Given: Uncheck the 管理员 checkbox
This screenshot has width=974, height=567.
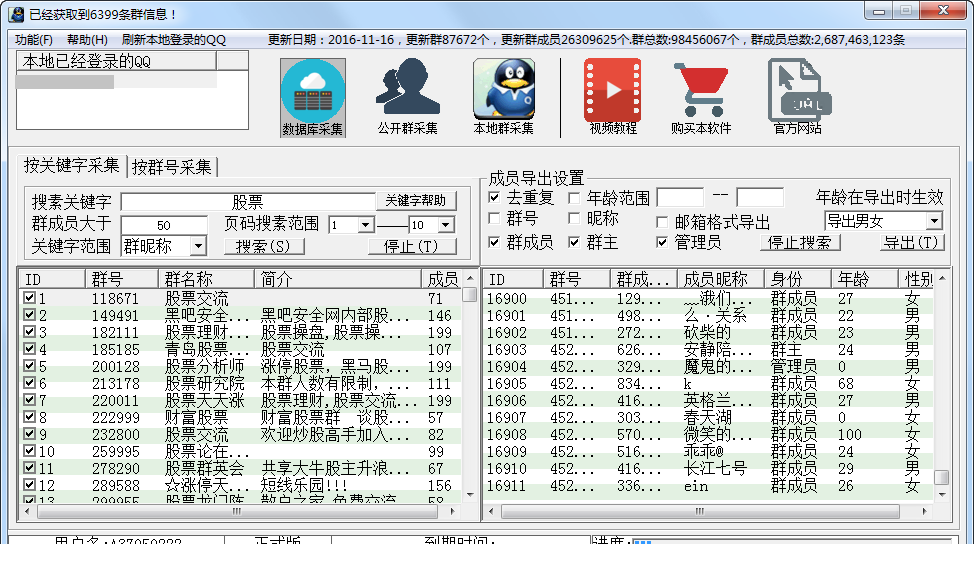Looking at the screenshot, I should [x=663, y=242].
